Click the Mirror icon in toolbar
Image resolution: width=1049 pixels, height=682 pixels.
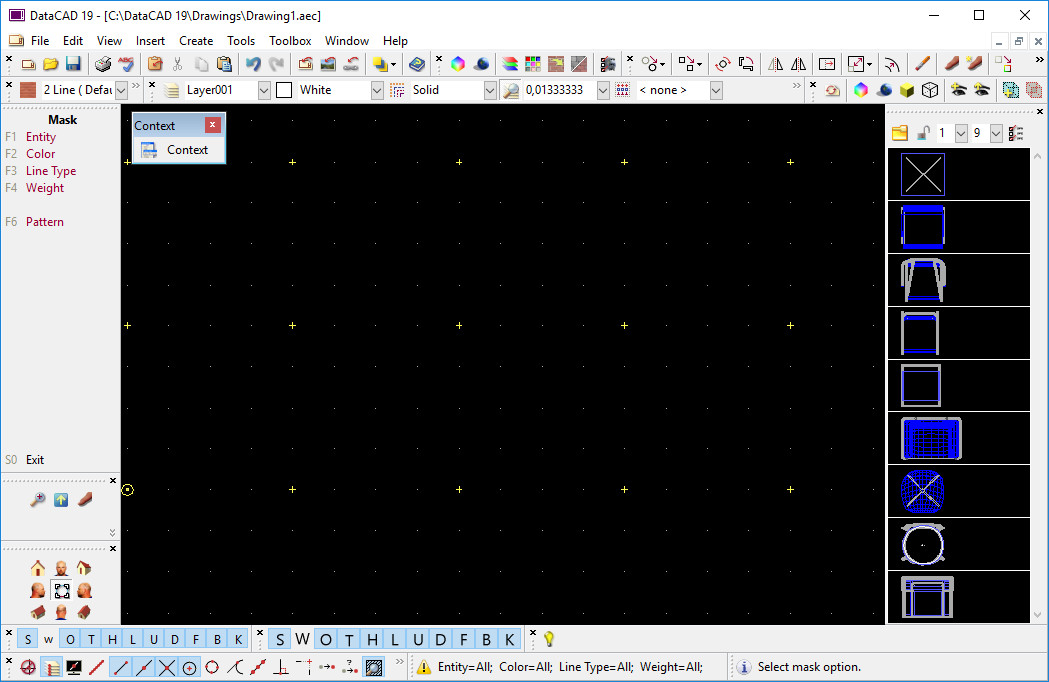coord(775,64)
